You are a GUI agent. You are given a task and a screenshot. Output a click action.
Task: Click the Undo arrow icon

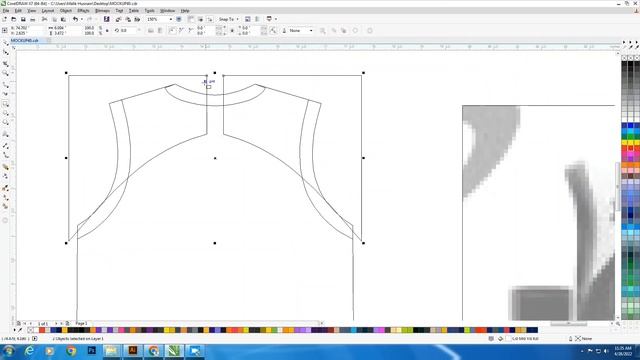(x=75, y=19)
